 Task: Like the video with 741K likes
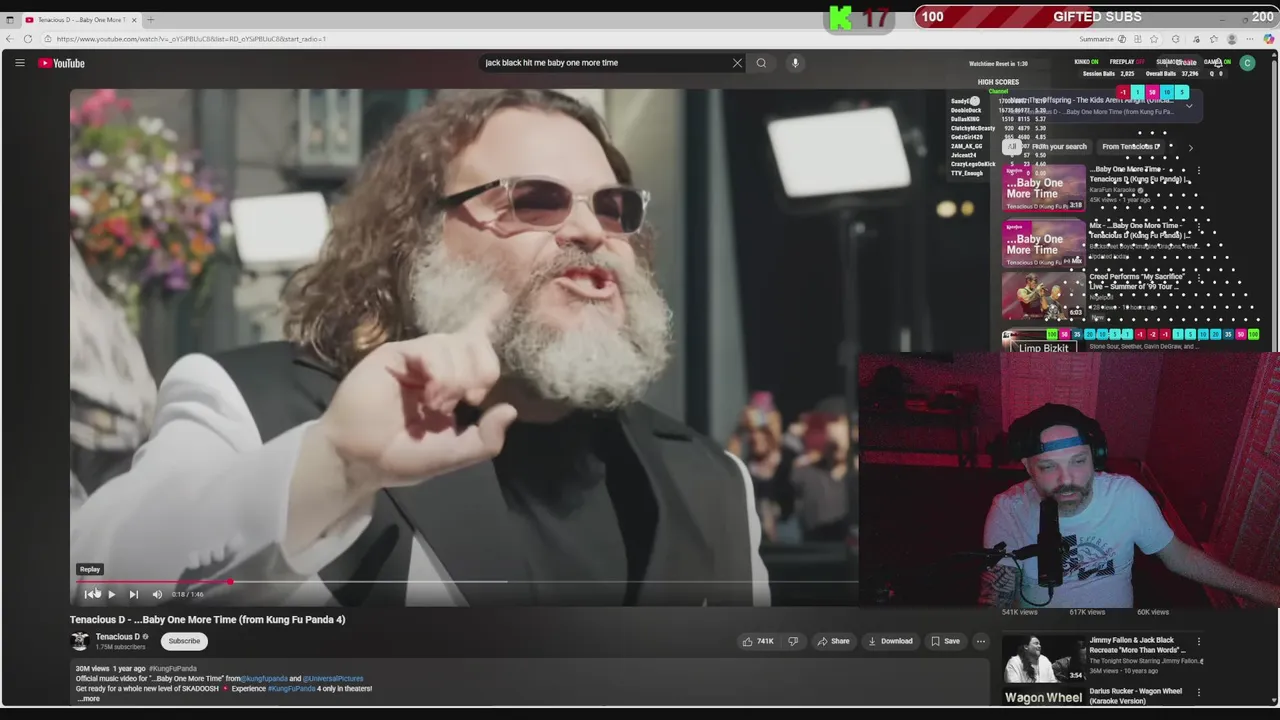point(757,641)
